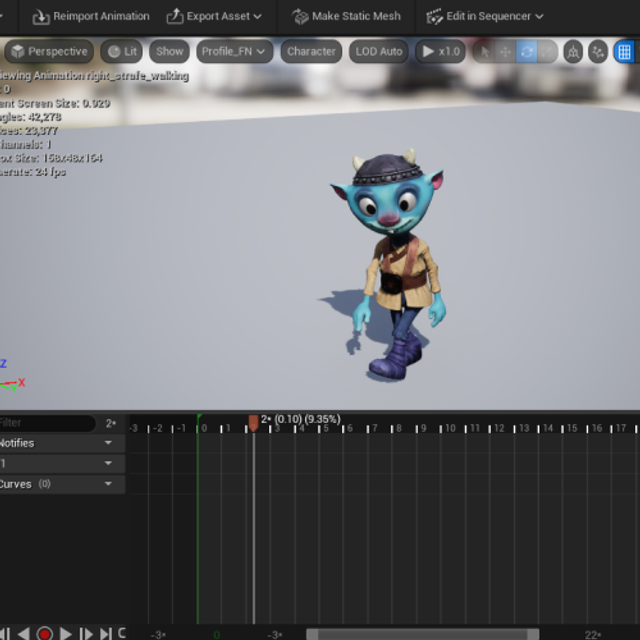Click frame 10 on the timeline ruler
Screen dimensions: 640x640
pyautogui.click(x=450, y=428)
